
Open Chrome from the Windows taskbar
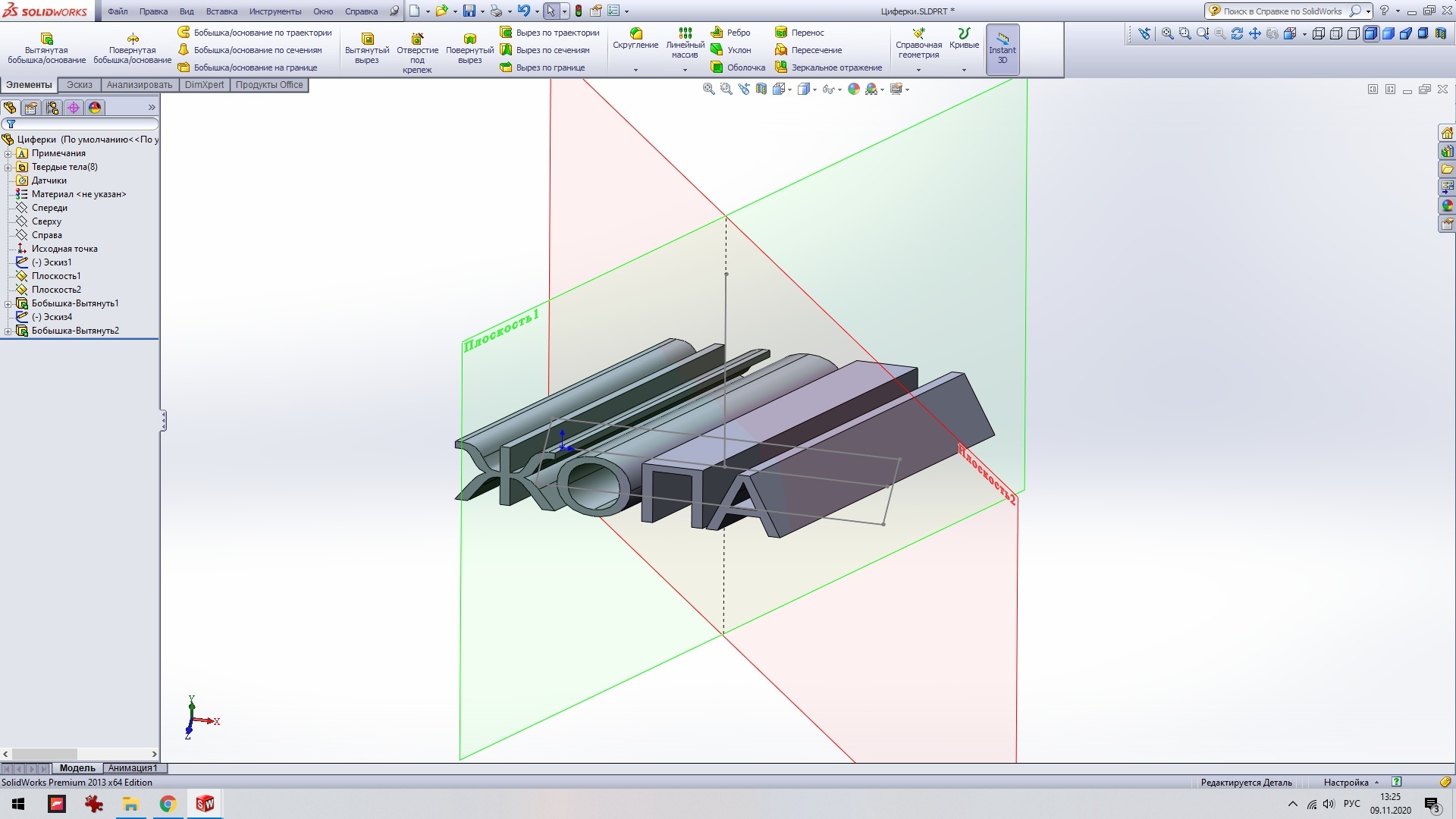click(x=168, y=804)
